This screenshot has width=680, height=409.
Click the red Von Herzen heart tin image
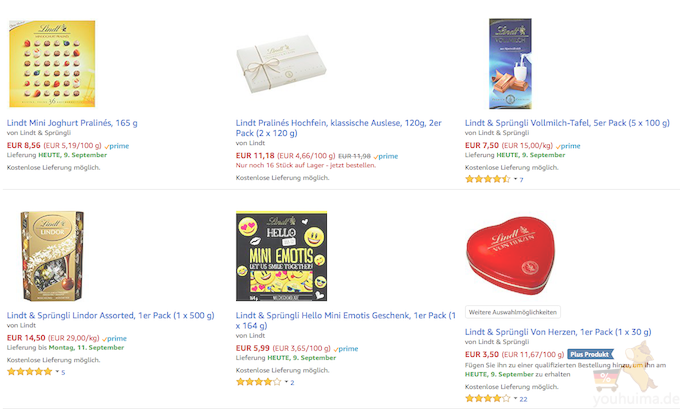[510, 255]
